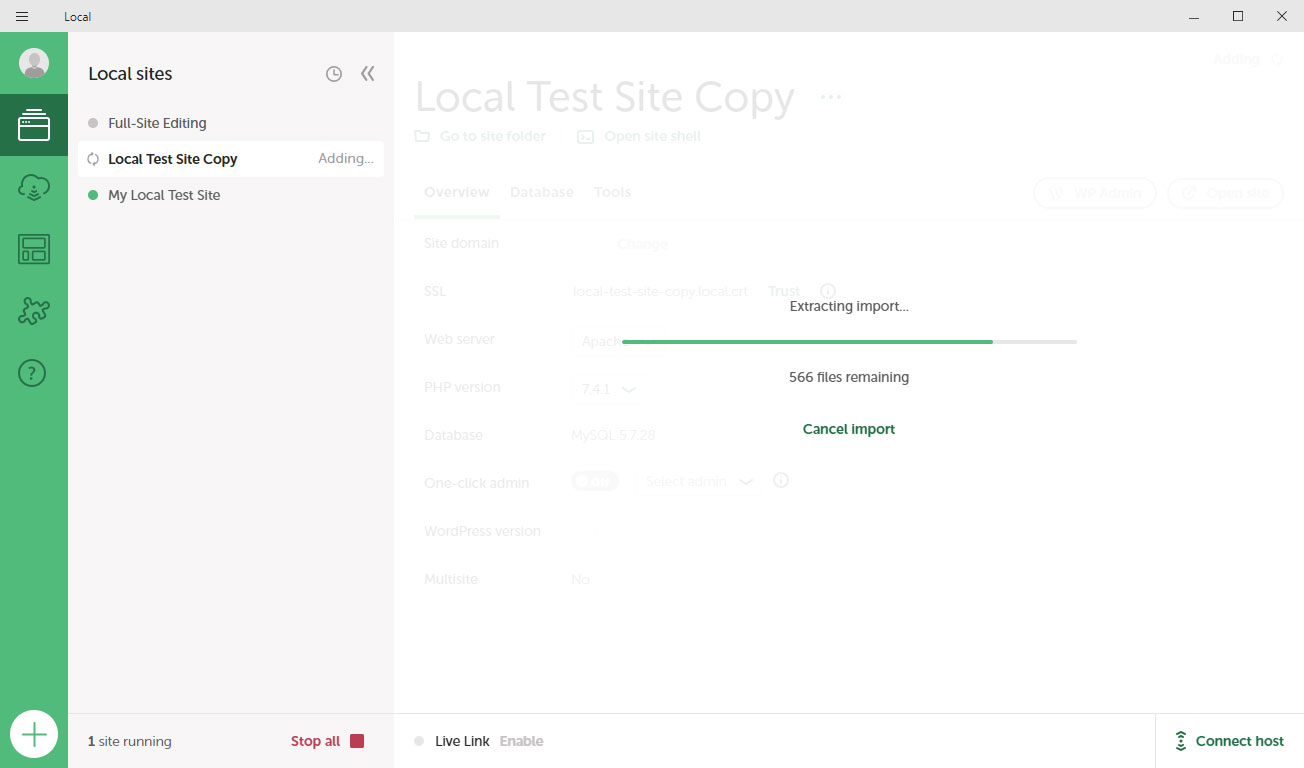Open the Add-ons puzzle icon
This screenshot has height=768, width=1304.
point(34,311)
